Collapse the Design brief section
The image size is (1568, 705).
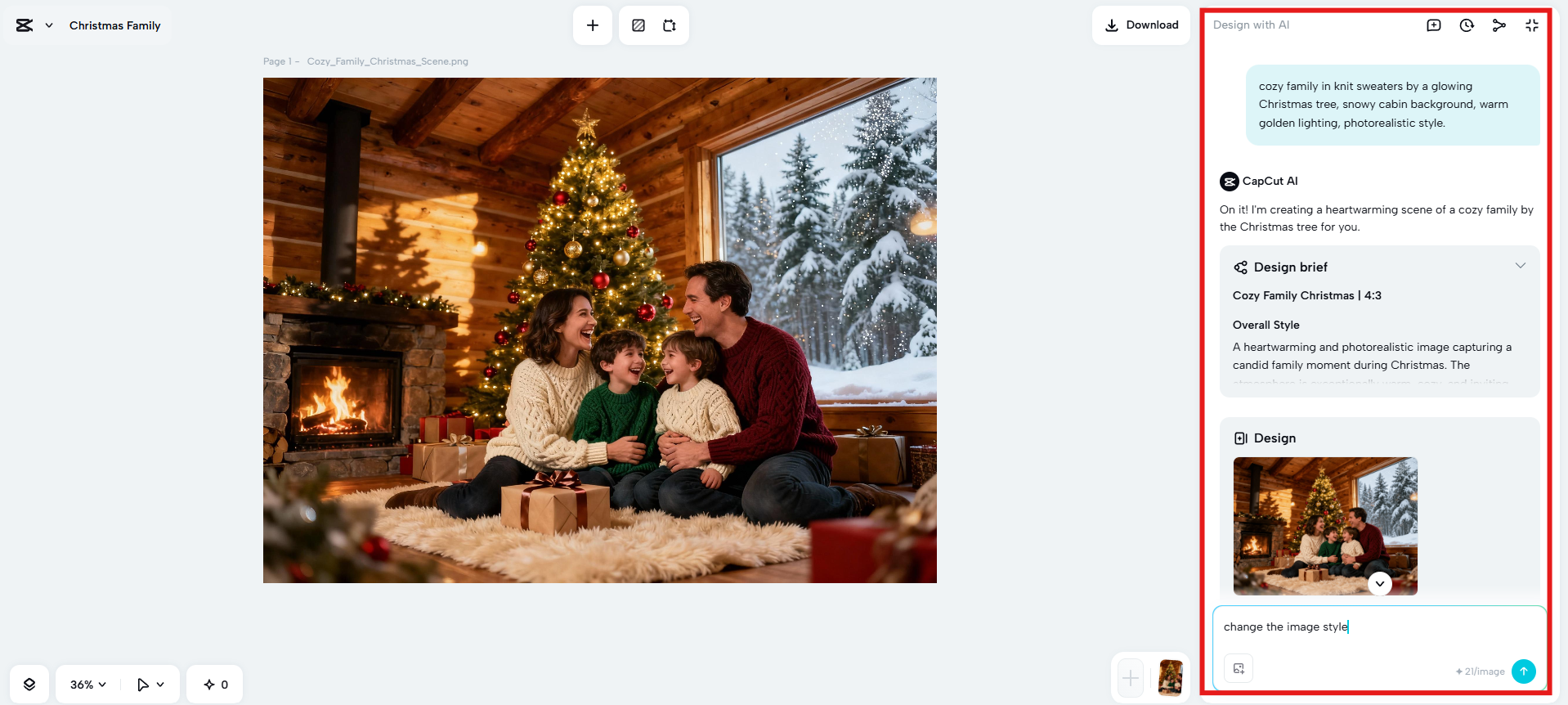click(1521, 266)
